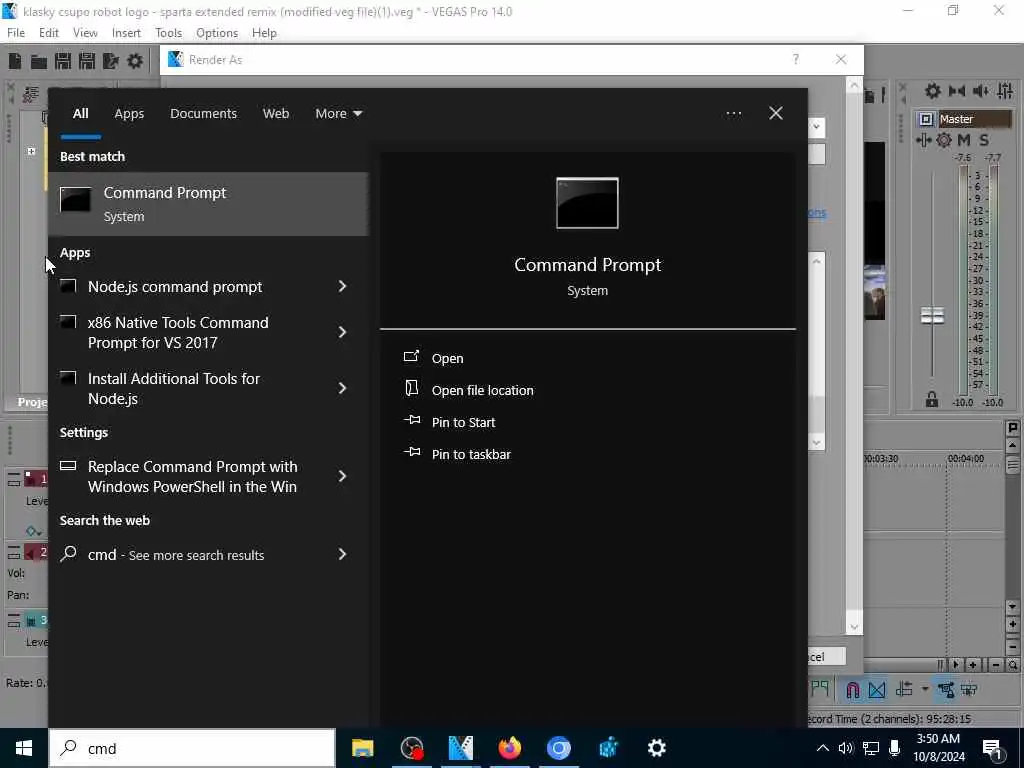Image resolution: width=1024 pixels, height=768 pixels.
Task: Click VEGAS Pro icon on taskbar
Action: point(460,748)
